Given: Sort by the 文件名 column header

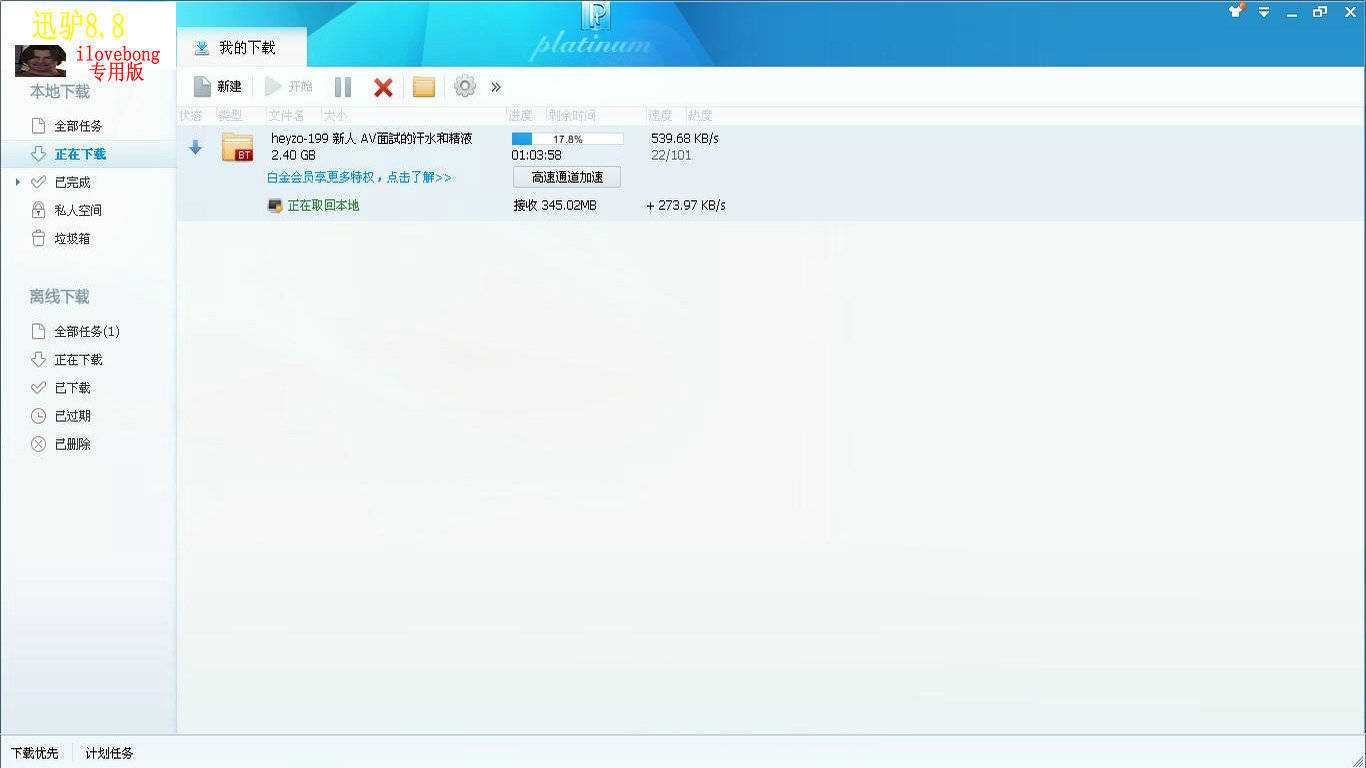Looking at the screenshot, I should point(286,116).
